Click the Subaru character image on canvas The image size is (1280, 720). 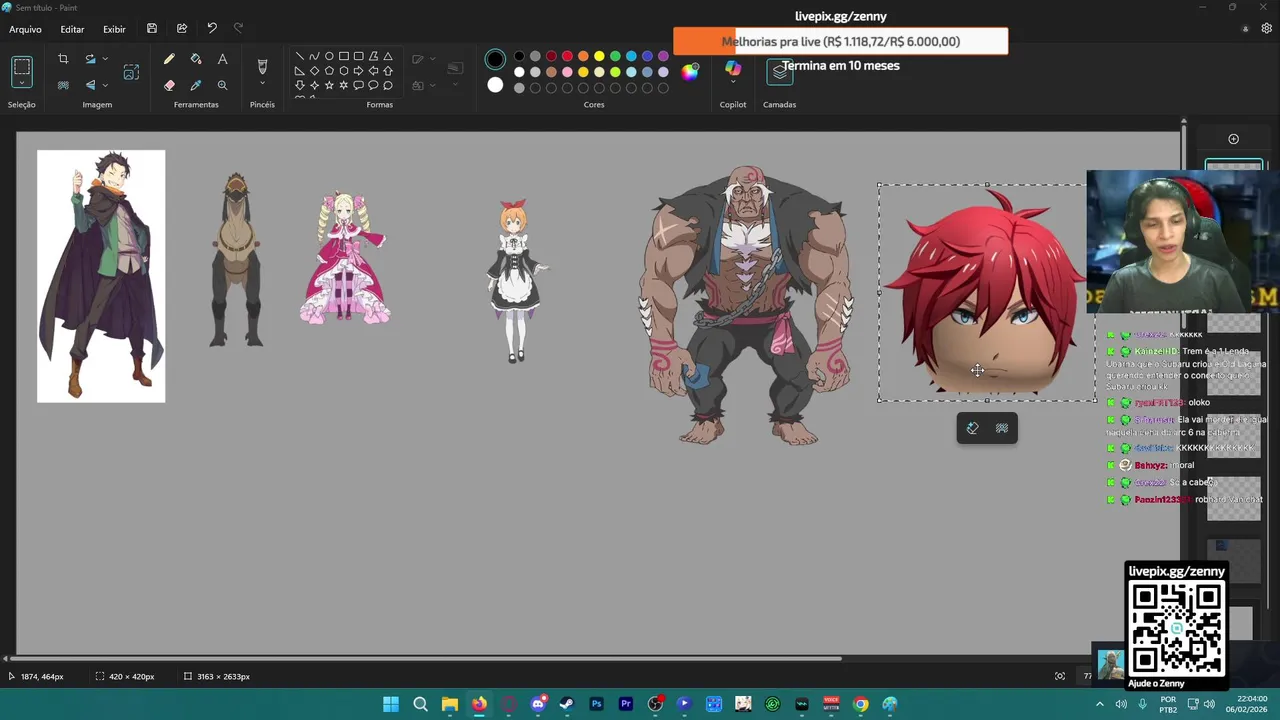coord(101,276)
